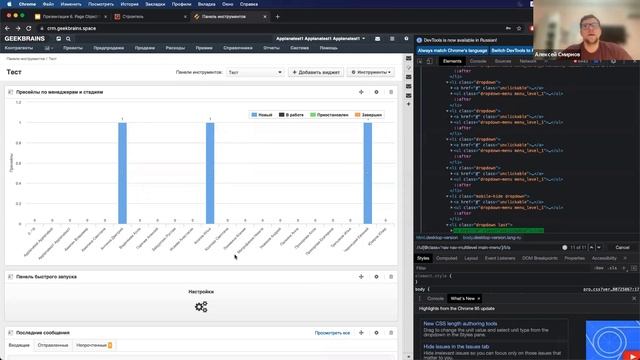Toggle :hov element state in Styles pane

pos(599,268)
